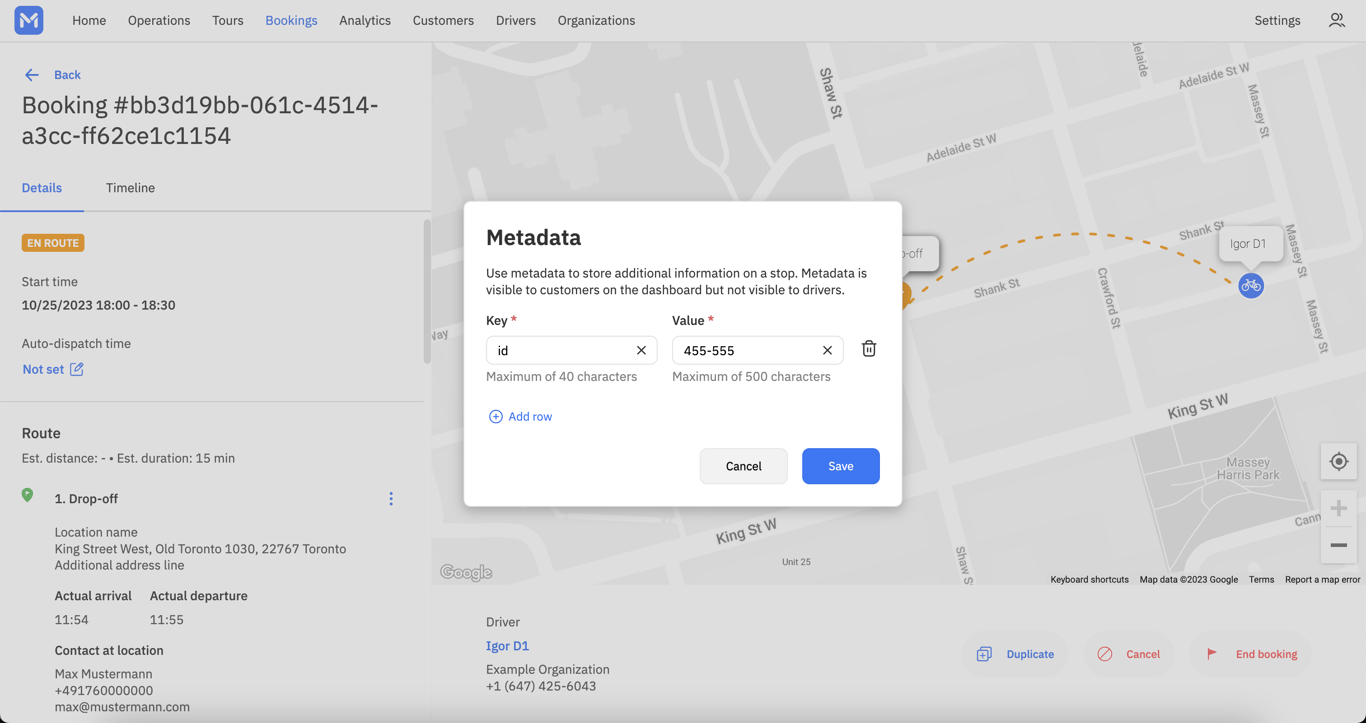
Task: Click Actual departure time 11:55
Action: [166, 620]
